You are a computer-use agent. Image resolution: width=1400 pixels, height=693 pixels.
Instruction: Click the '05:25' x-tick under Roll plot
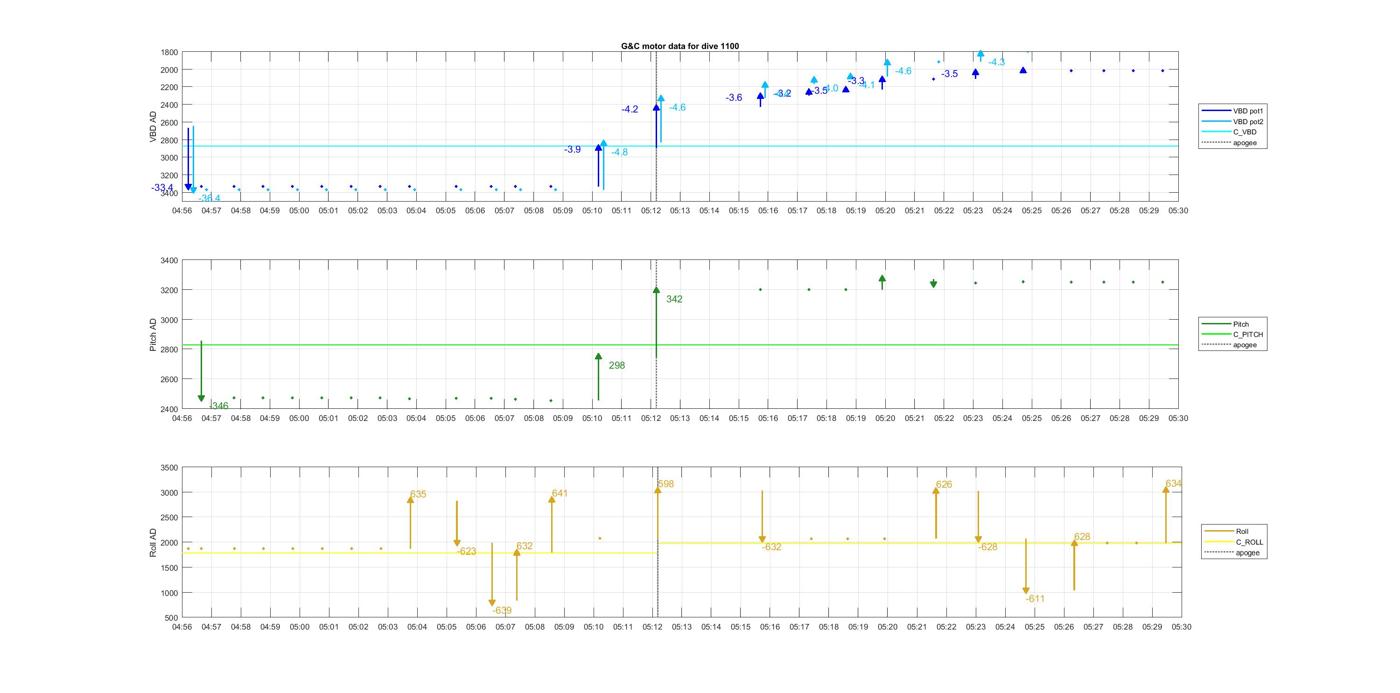[x=1034, y=627]
